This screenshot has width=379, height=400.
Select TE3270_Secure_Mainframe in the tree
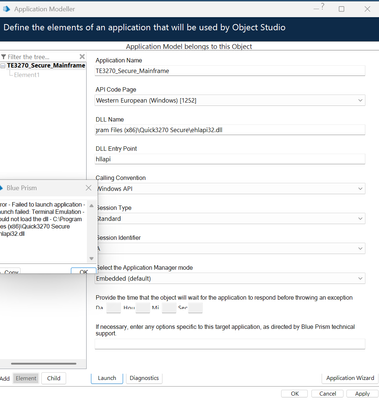pos(46,65)
